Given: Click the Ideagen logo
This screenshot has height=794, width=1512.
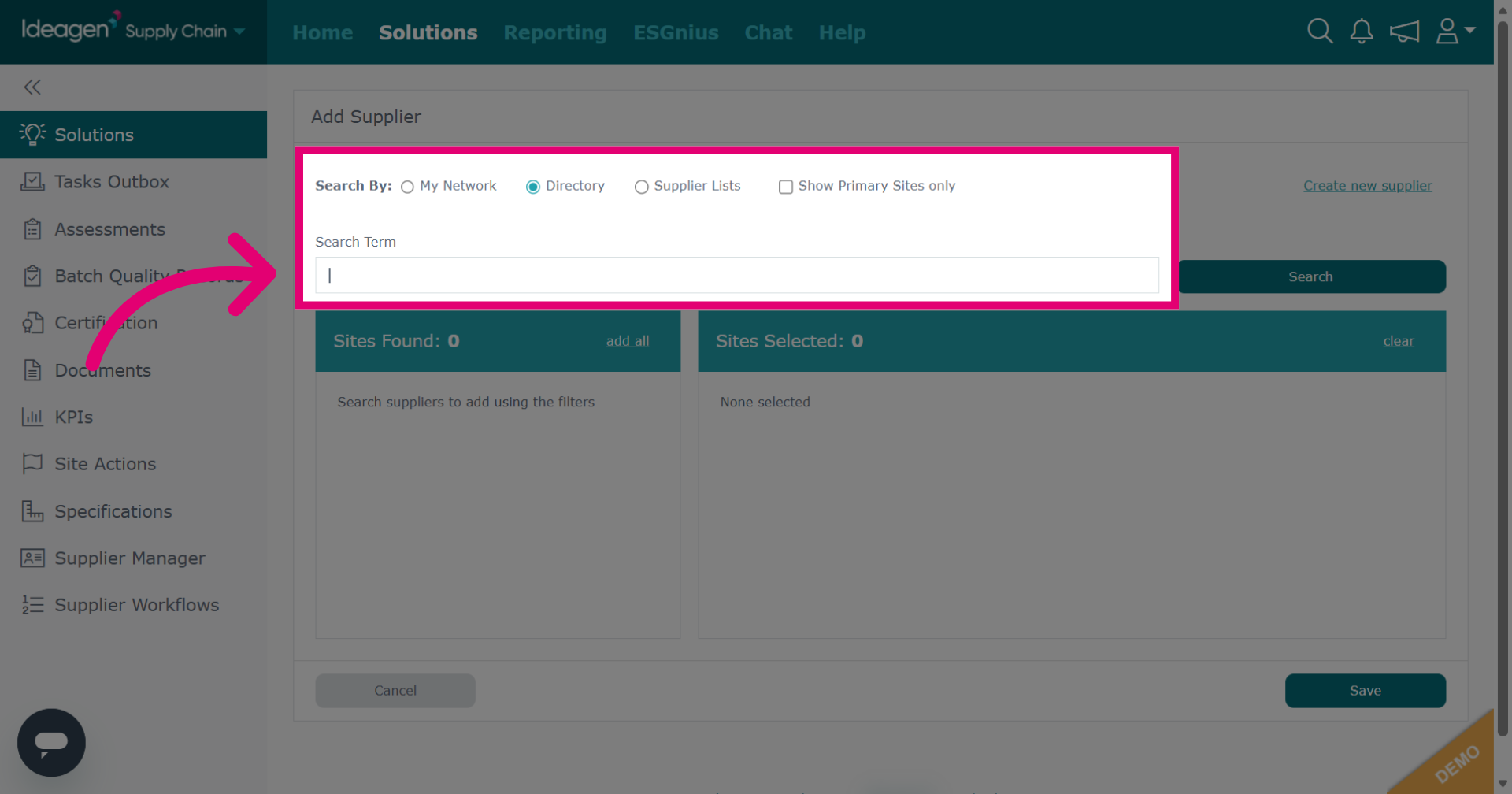Looking at the screenshot, I should pos(69,28).
